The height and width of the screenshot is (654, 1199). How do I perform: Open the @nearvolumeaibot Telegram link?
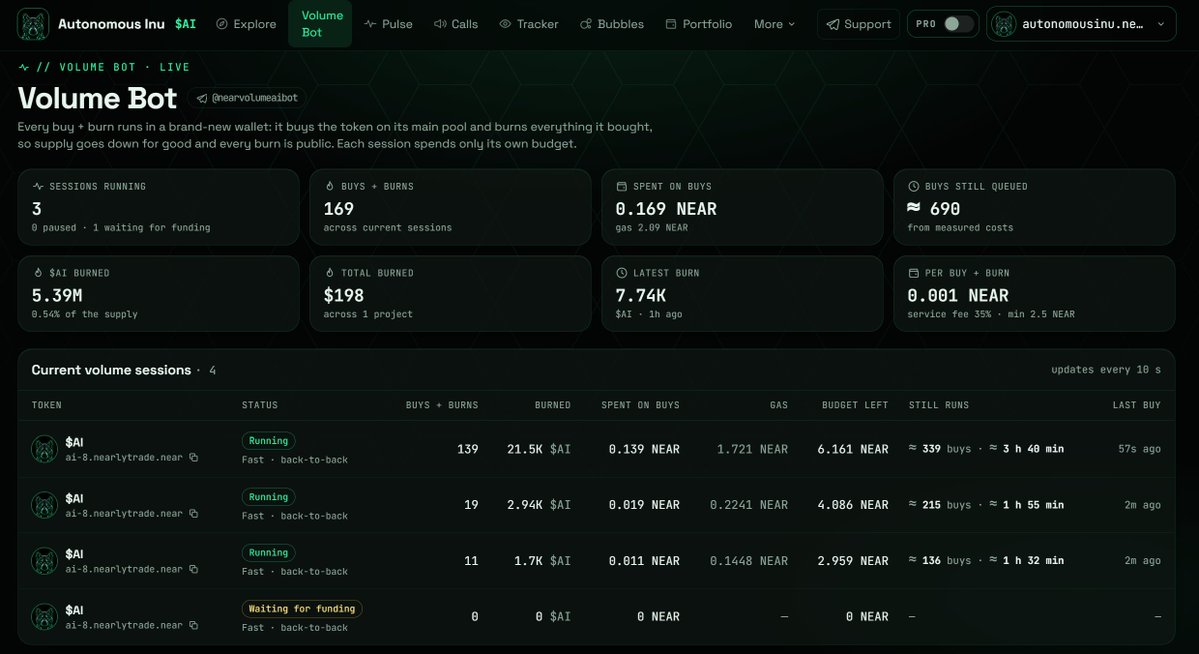pyautogui.click(x=247, y=98)
